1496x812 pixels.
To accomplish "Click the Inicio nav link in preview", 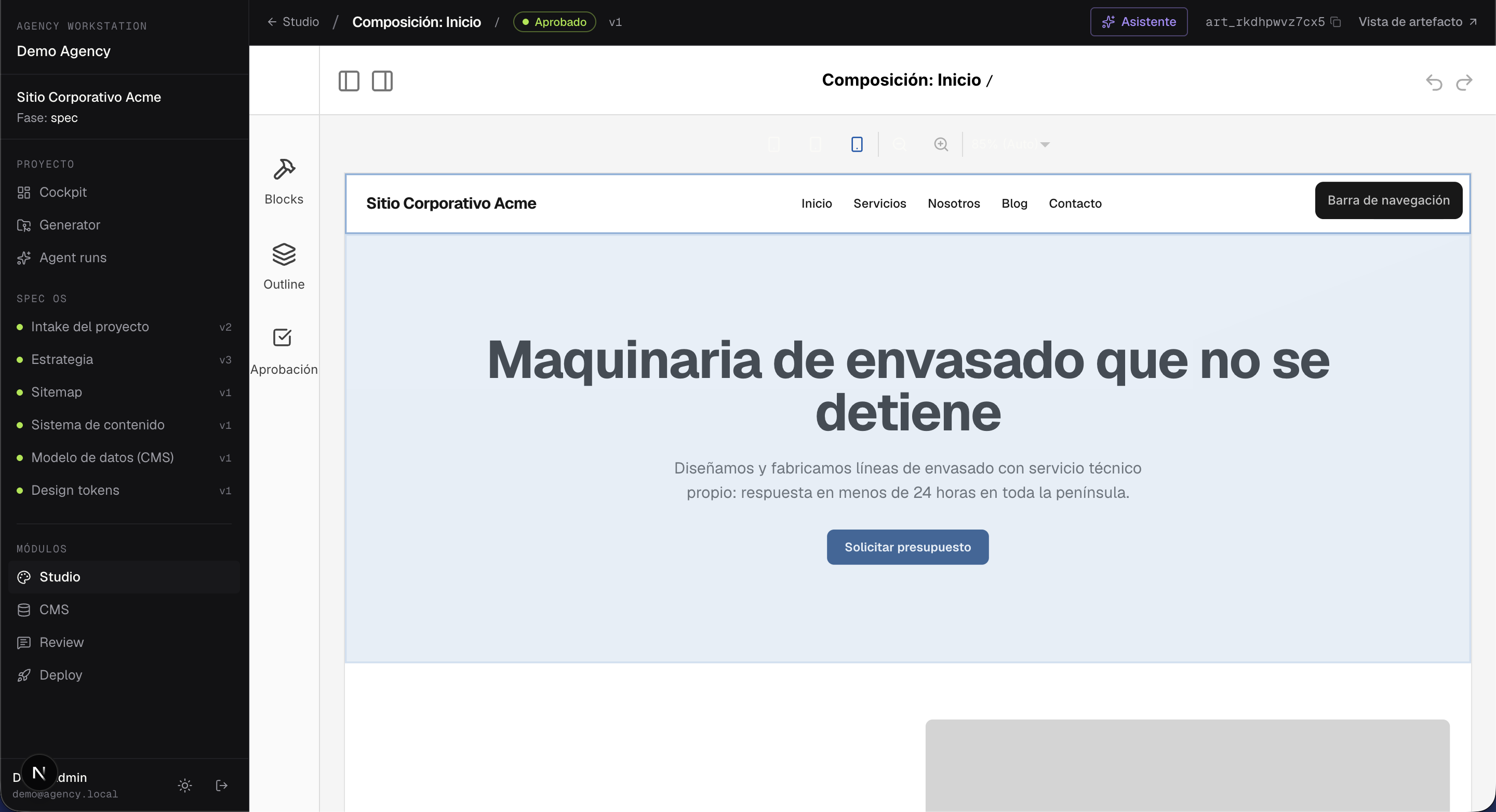I will coord(817,203).
